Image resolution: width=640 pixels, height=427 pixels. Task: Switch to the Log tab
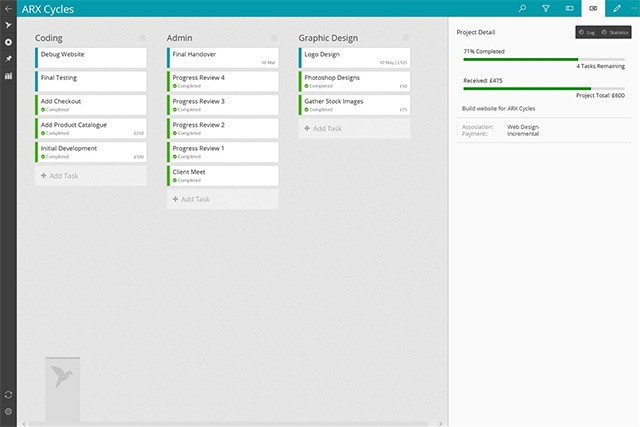click(587, 32)
